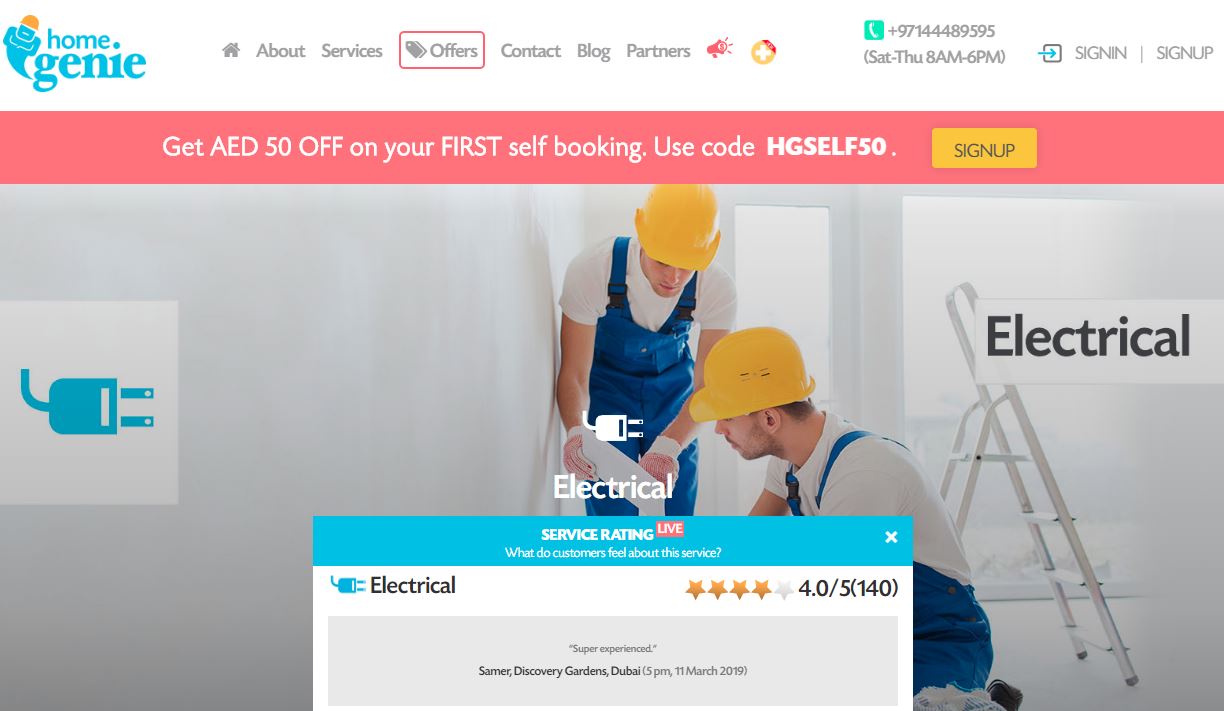Open the Services menu item

(x=352, y=50)
